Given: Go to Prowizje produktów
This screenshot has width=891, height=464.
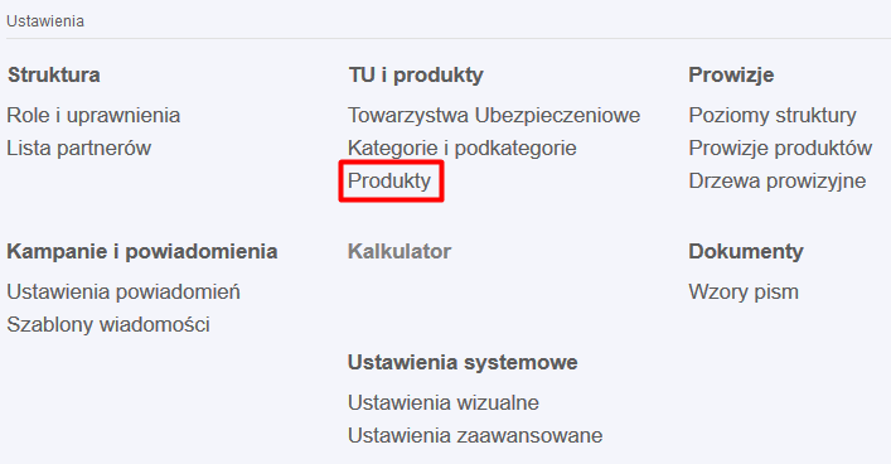Looking at the screenshot, I should click(780, 148).
